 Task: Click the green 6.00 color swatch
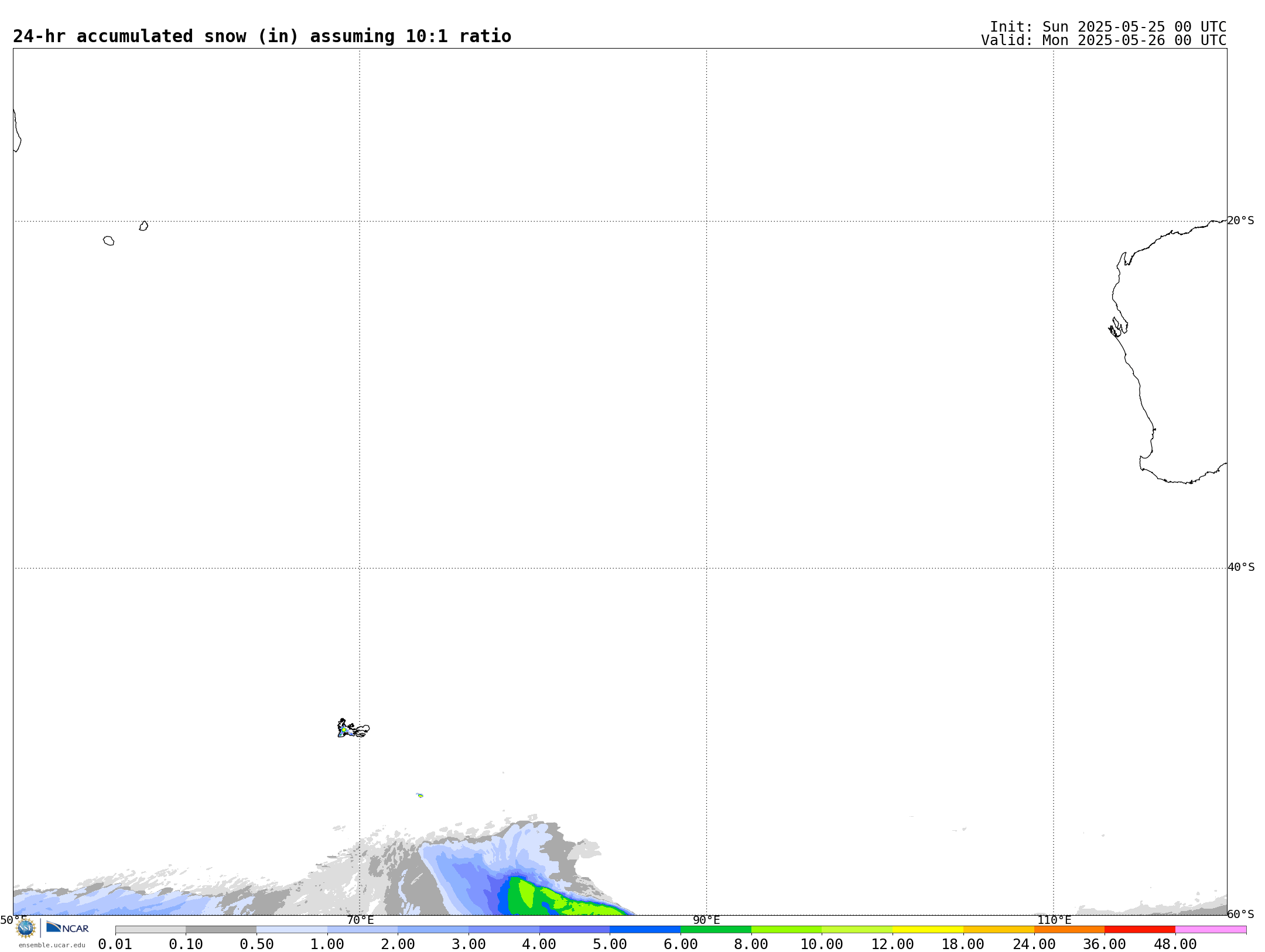[x=716, y=930]
